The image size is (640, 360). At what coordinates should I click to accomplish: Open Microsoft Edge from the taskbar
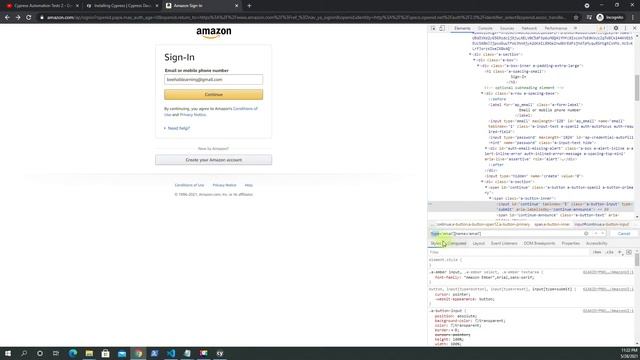(73, 353)
